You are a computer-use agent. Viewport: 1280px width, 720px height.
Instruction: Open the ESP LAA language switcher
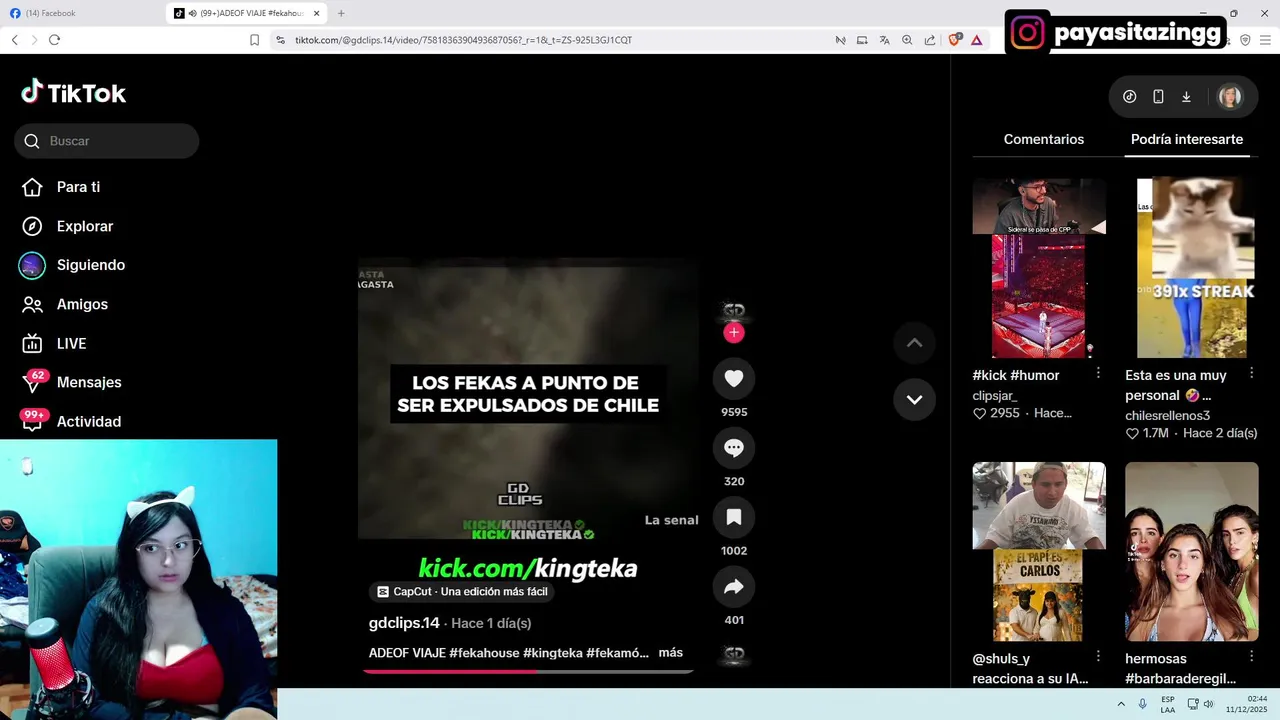(x=1168, y=704)
